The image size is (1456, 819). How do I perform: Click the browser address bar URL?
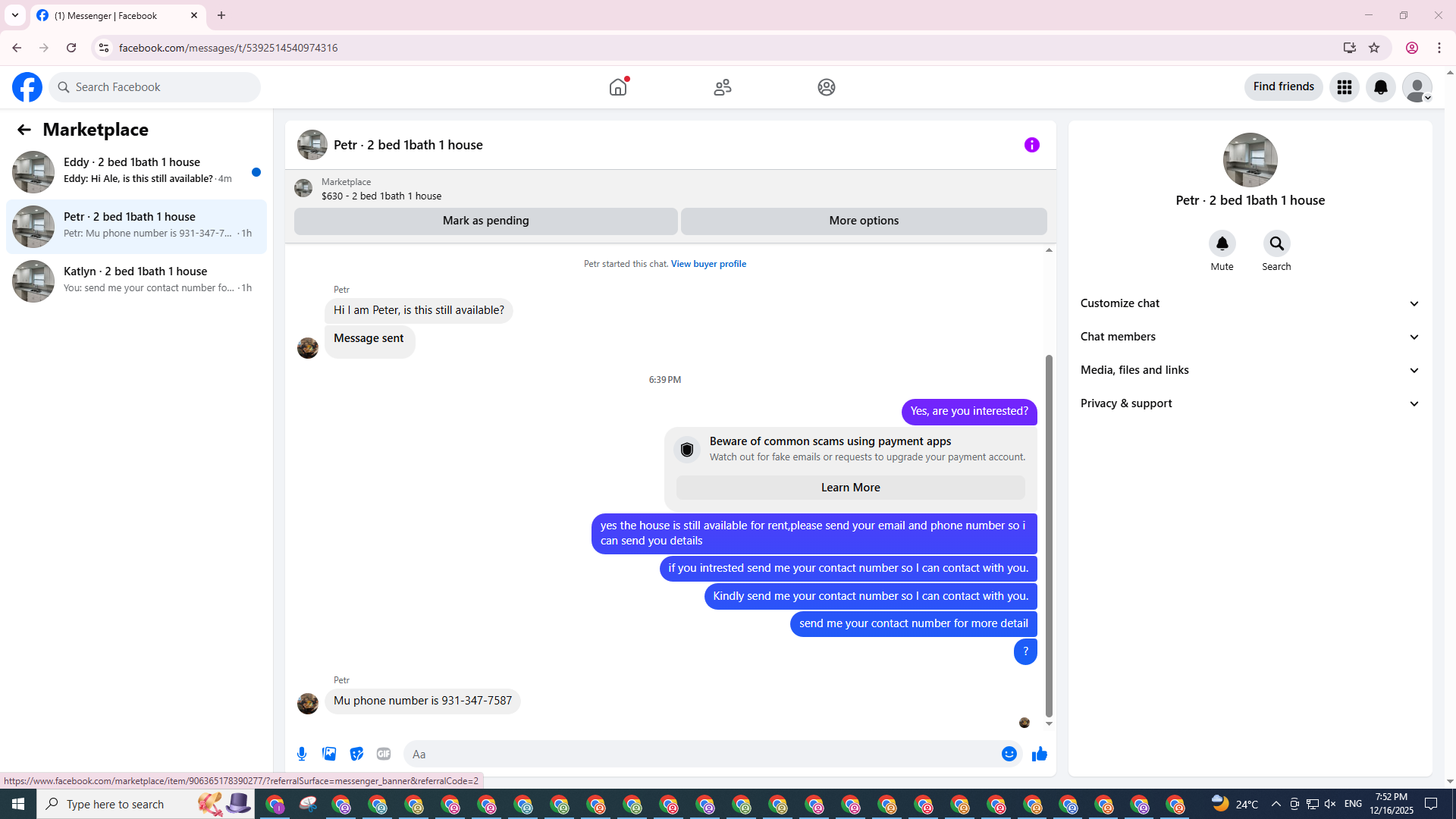(227, 48)
